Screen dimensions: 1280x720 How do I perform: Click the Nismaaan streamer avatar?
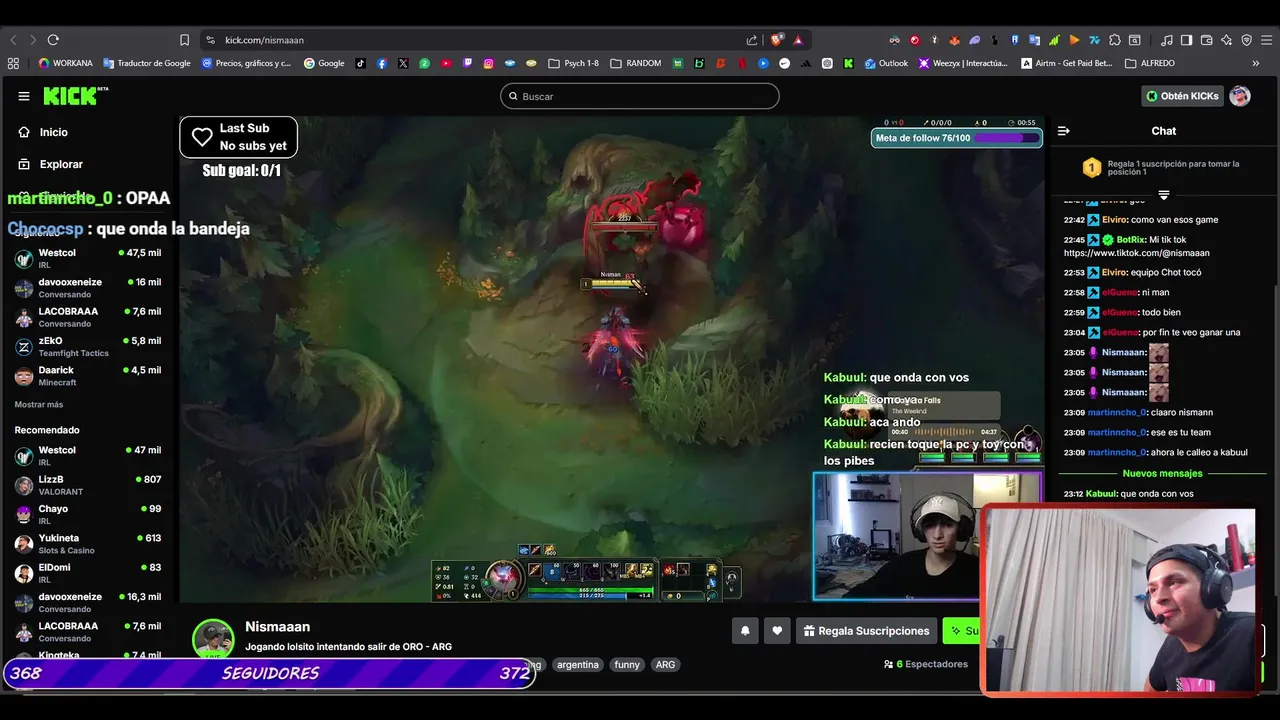click(213, 638)
